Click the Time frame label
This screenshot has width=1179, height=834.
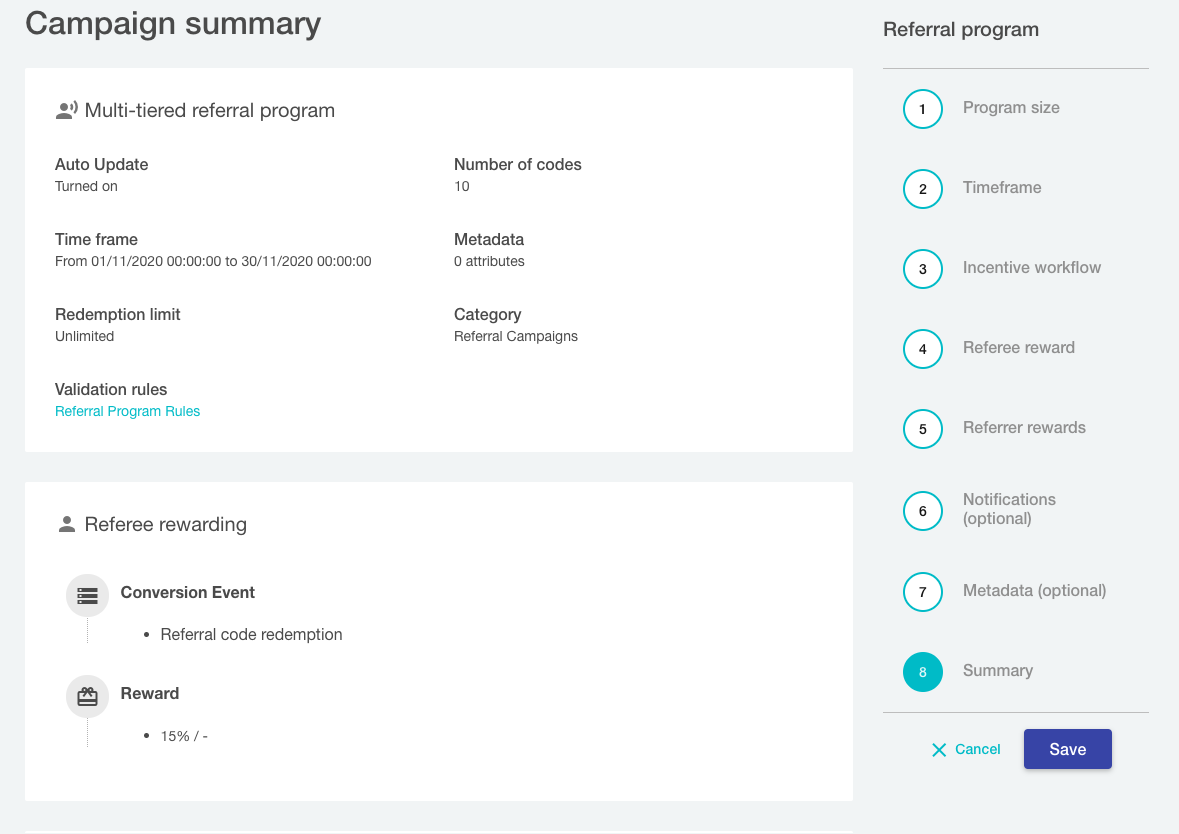(96, 240)
